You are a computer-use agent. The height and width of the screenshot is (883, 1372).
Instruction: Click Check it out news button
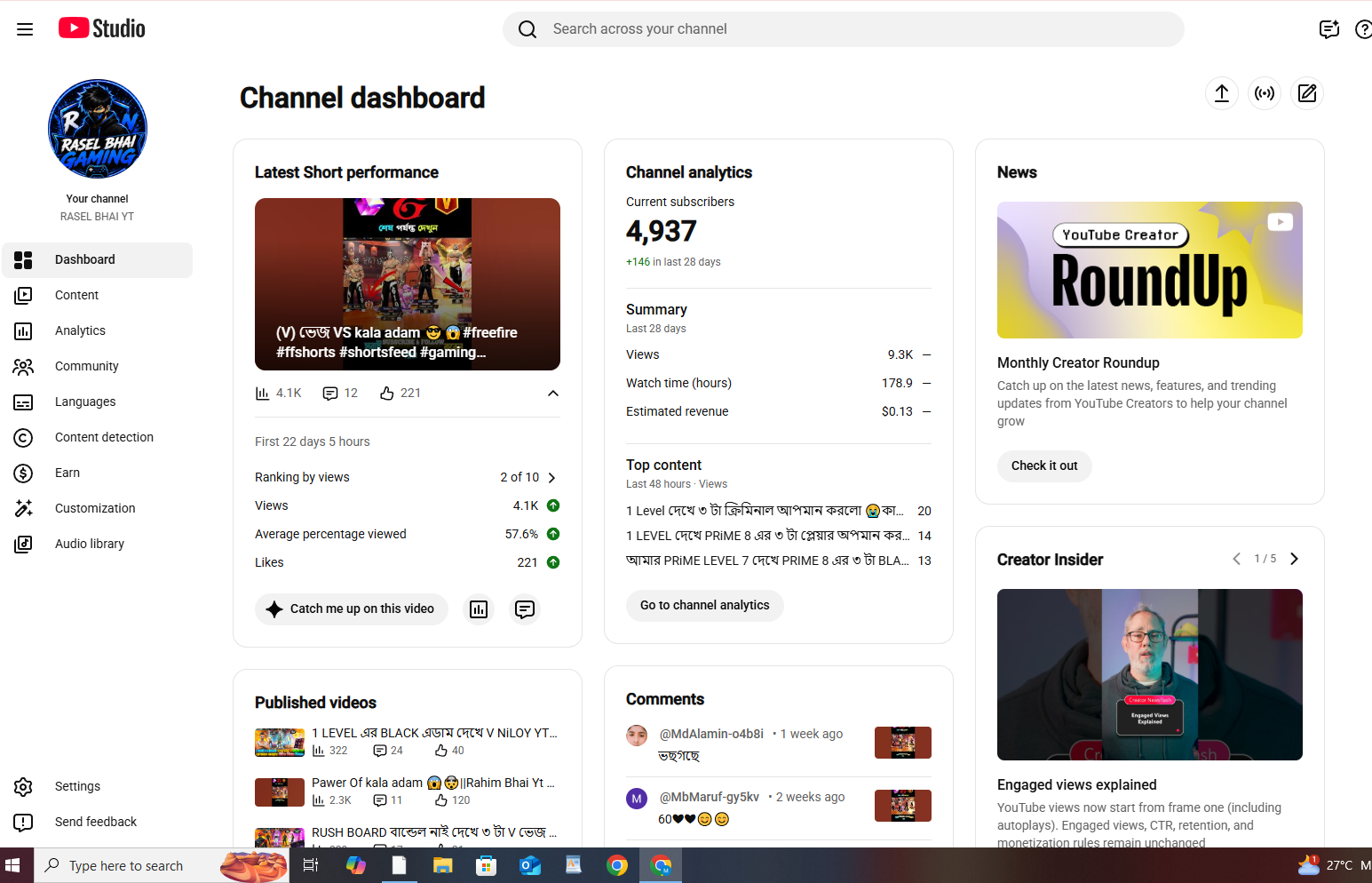(1044, 466)
